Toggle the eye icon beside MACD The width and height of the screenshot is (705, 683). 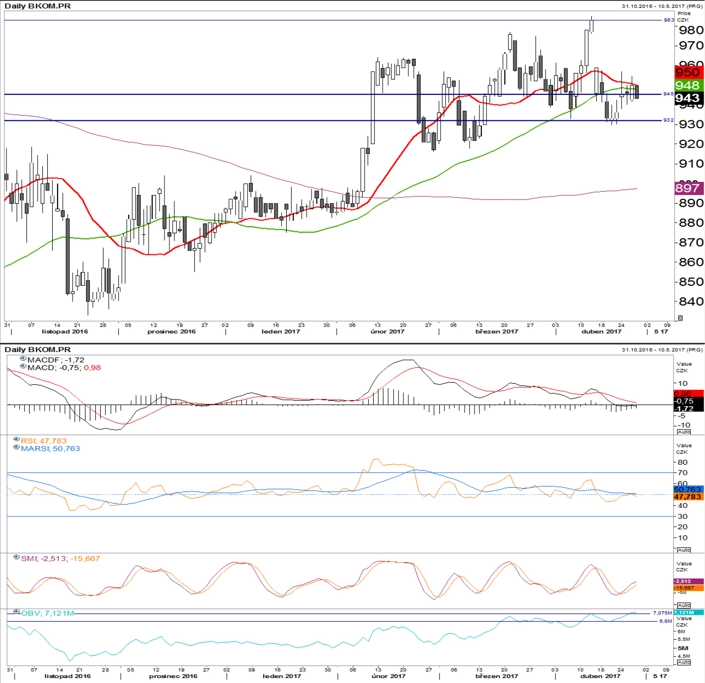(23, 366)
